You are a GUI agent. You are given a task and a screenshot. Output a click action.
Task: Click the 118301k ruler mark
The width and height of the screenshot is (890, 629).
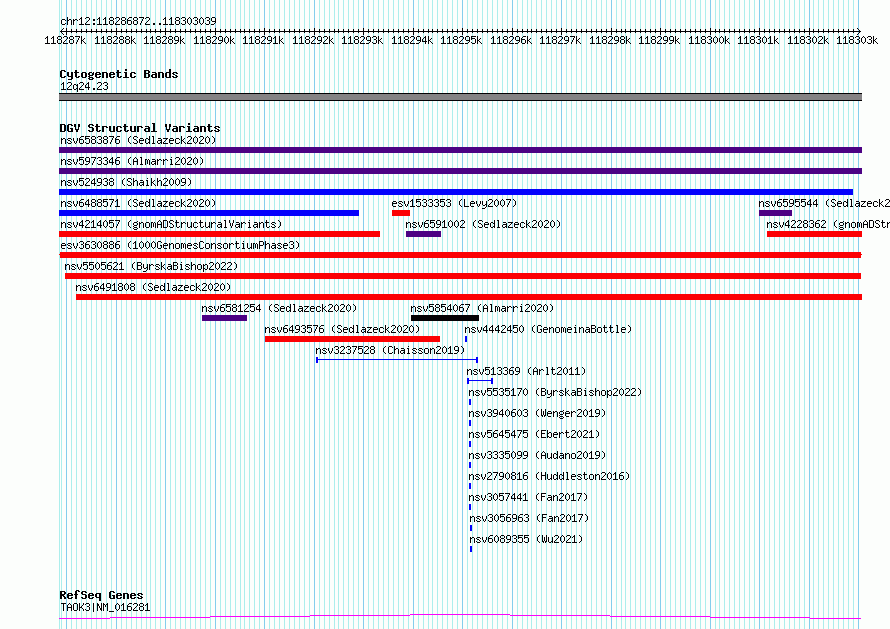[758, 40]
